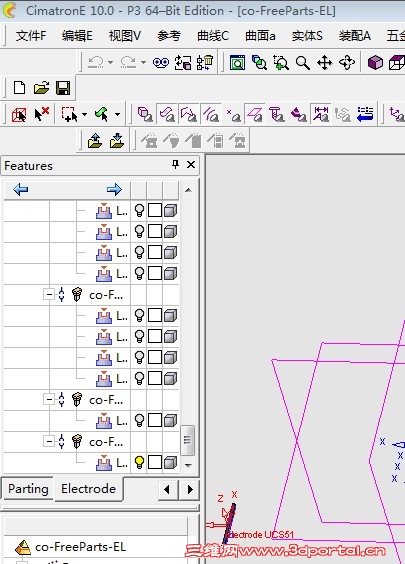The height and width of the screenshot is (564, 405).
Task: Click the Features tree scrollbar thumb
Action: (x=187, y=440)
